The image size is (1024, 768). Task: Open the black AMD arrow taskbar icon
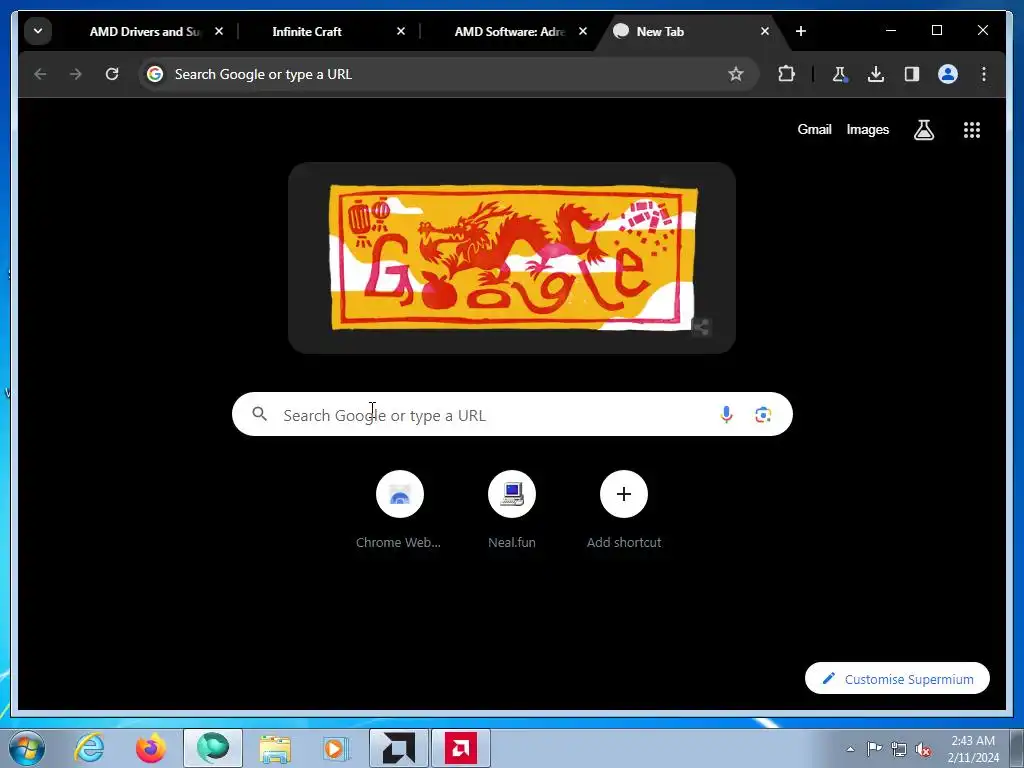point(398,748)
